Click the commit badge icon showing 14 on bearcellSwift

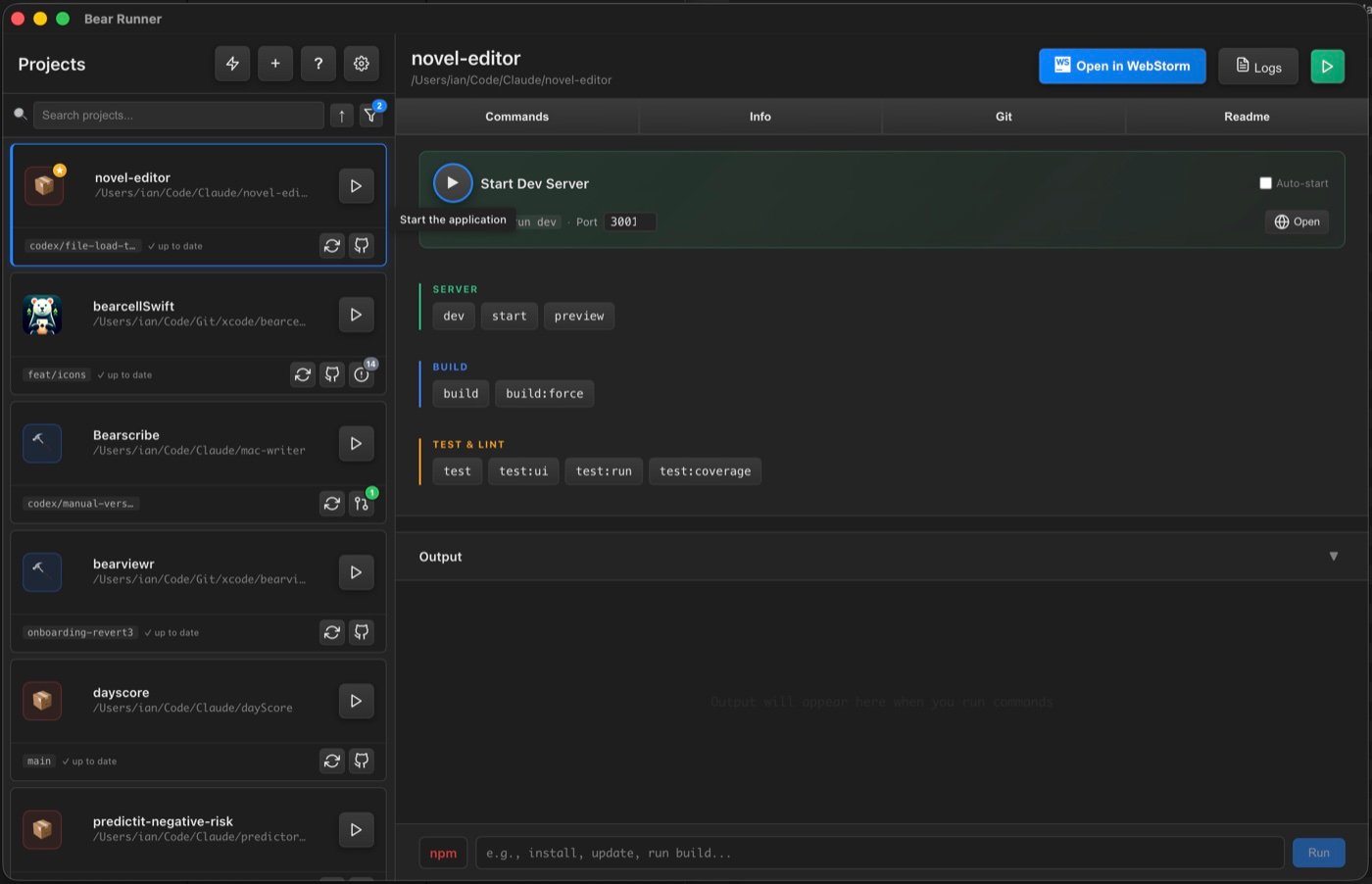[361, 374]
